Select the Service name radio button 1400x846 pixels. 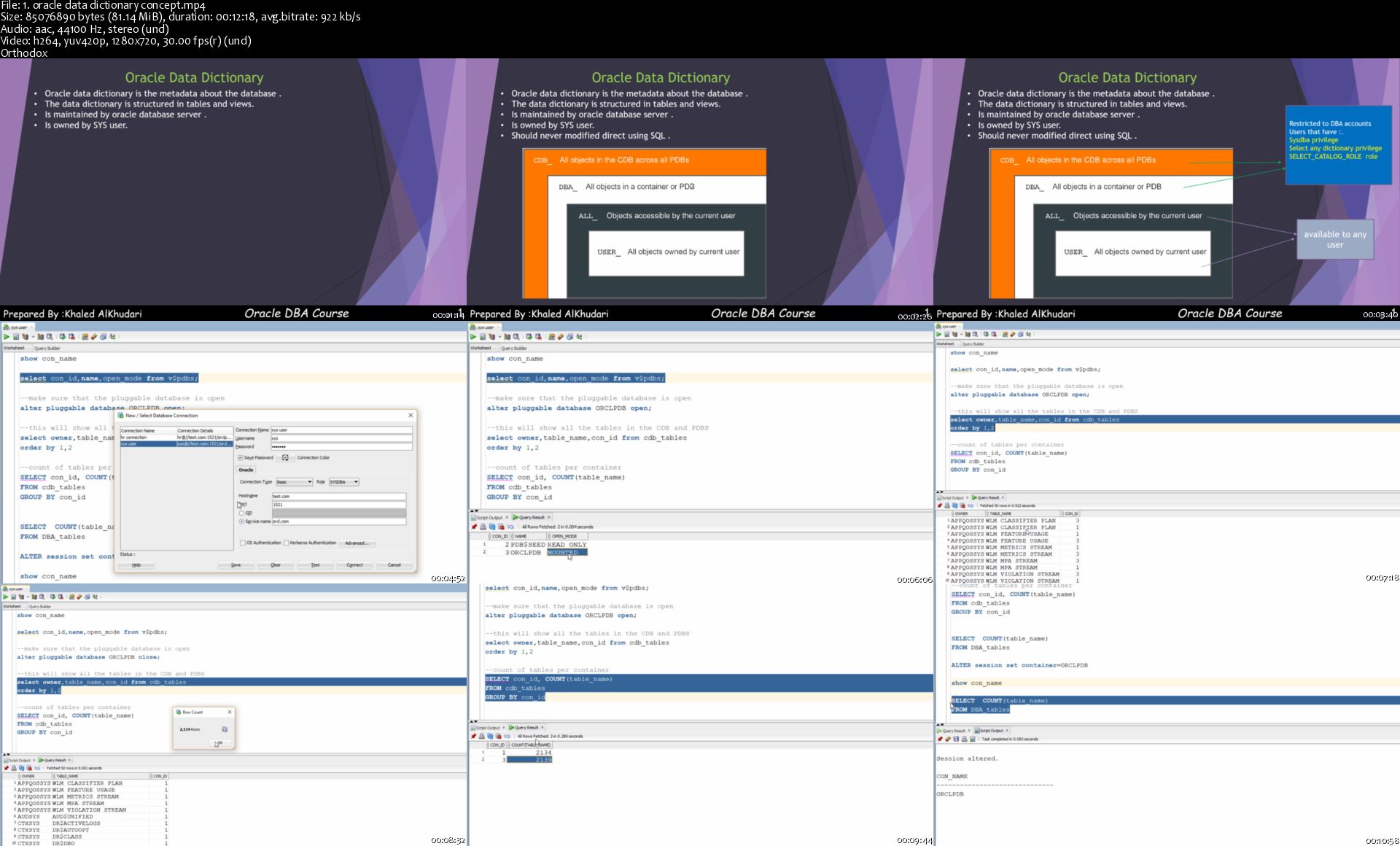(x=241, y=521)
